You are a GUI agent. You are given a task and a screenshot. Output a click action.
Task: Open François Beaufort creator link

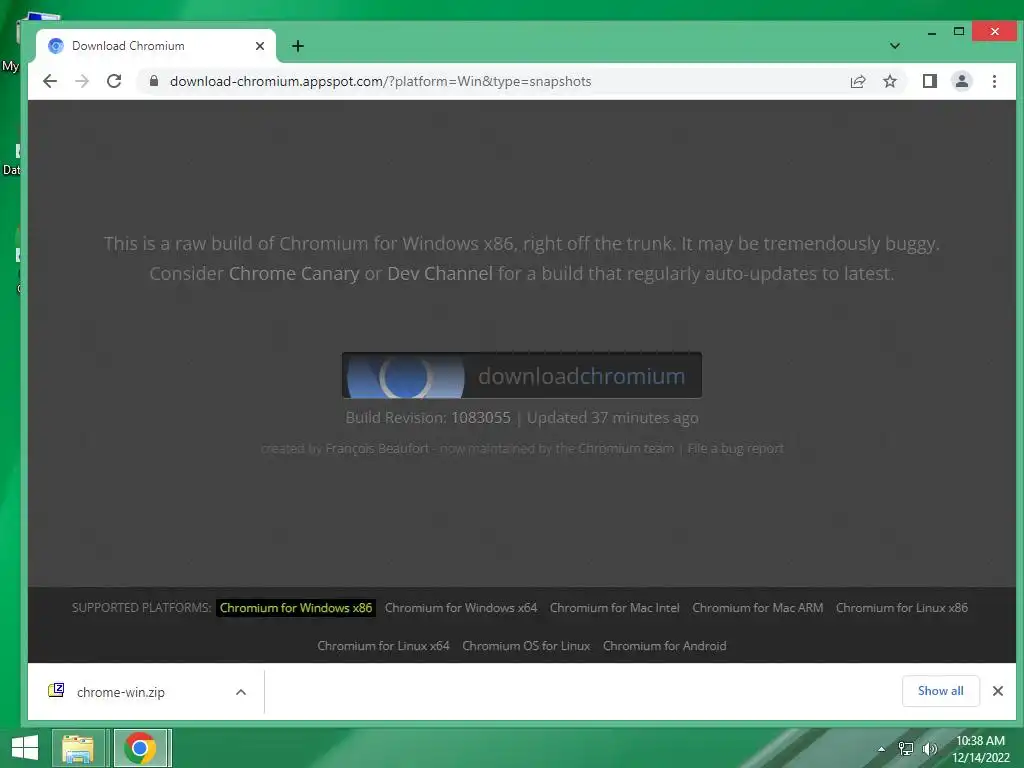377,449
